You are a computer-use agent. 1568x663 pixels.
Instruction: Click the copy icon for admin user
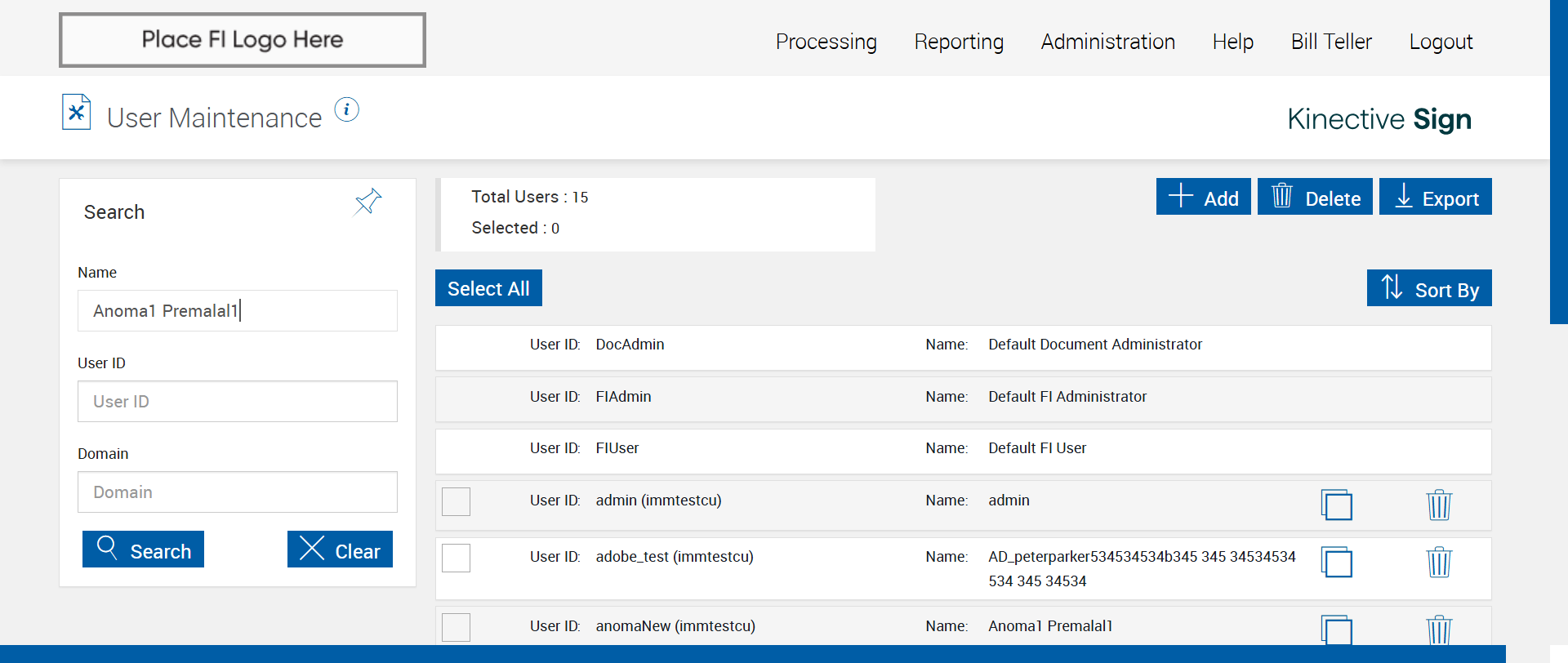(1336, 505)
